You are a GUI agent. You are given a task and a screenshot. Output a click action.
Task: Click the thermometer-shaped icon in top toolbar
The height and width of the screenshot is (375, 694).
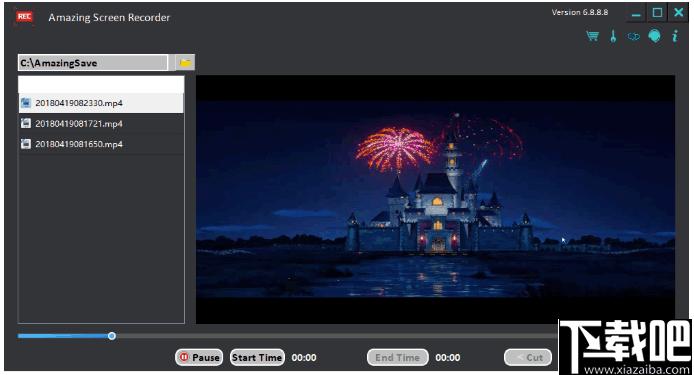pos(613,36)
